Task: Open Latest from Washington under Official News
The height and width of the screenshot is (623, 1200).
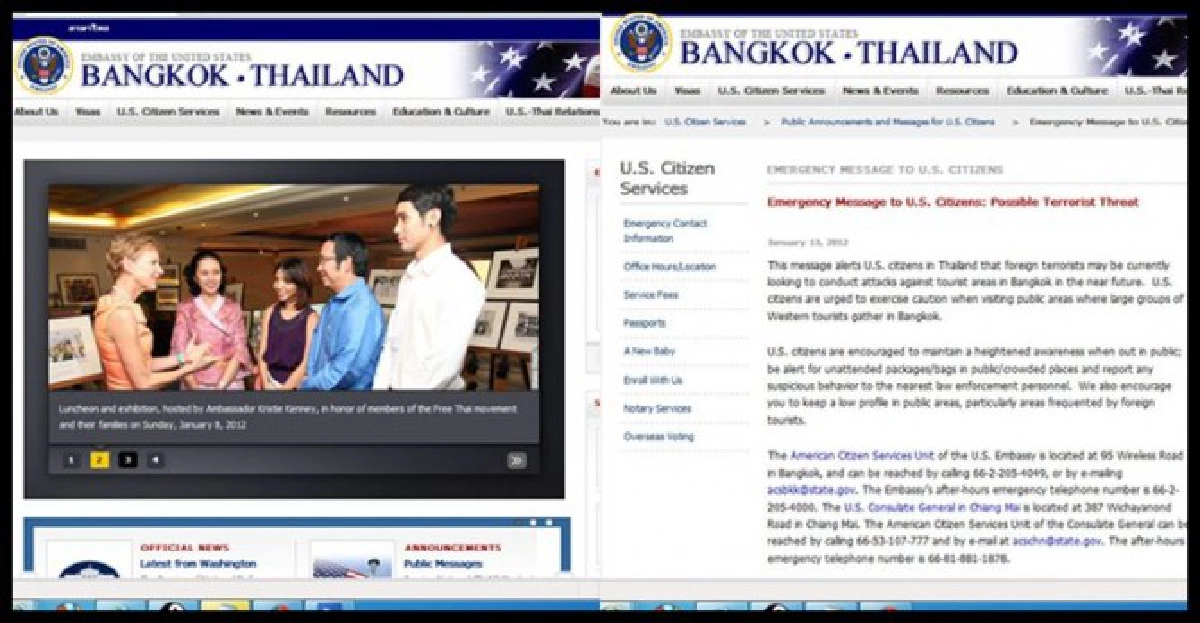Action: [x=198, y=564]
